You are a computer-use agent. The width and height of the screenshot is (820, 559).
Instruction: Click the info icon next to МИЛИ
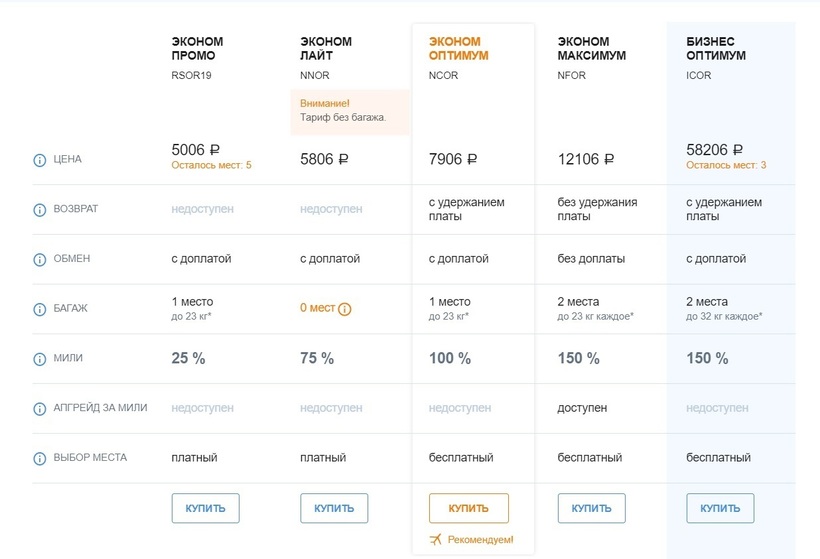tap(40, 359)
